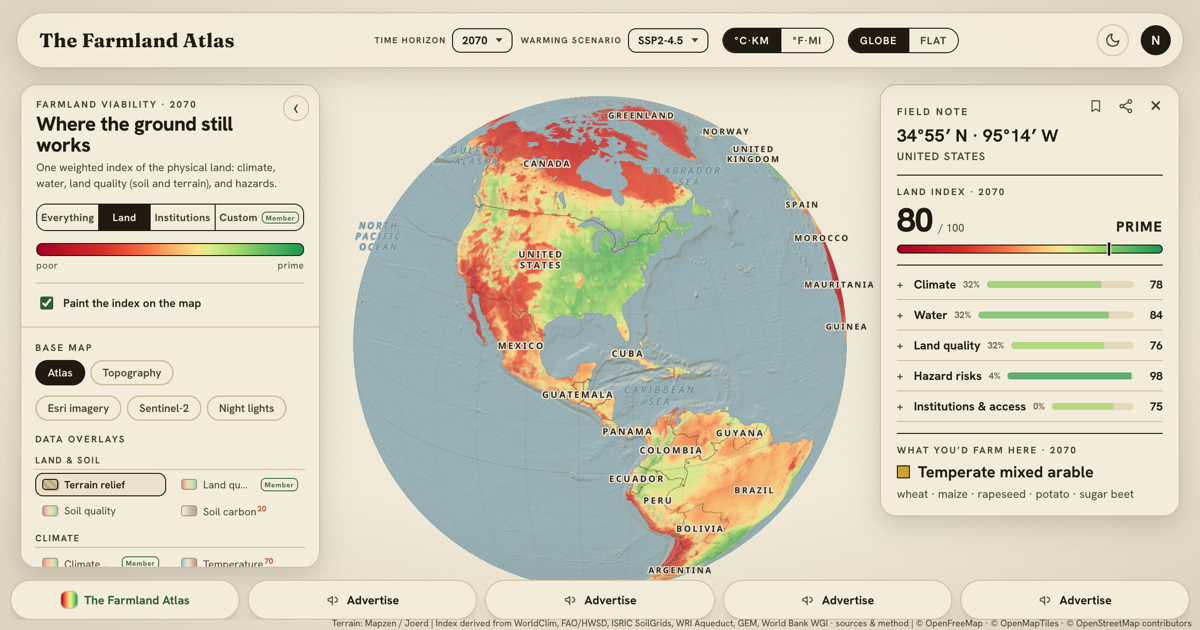Click the Land Index score gradient bar
This screenshot has height=630, width=1200.
[1030, 250]
